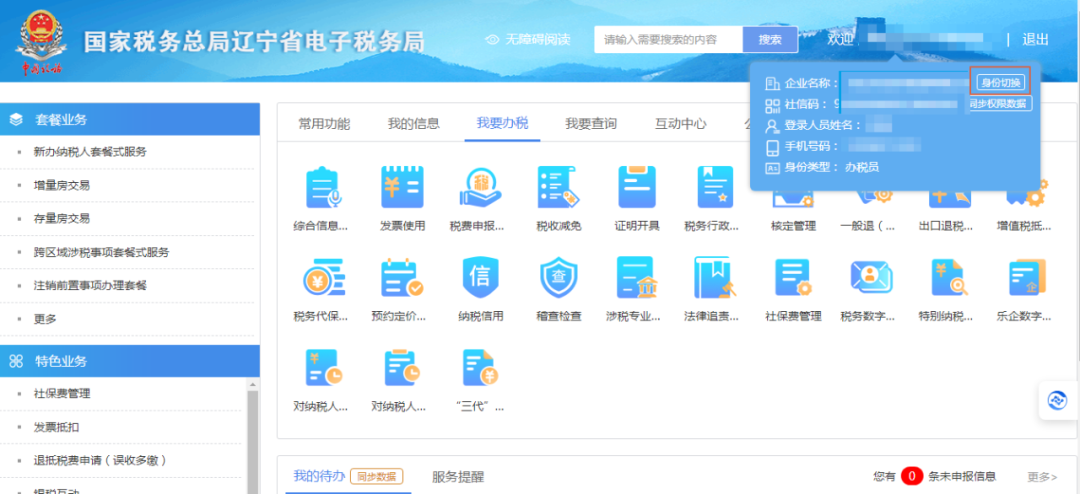Viewport: 1080px width, 494px height.
Task: Switch to the 我的信息 tab
Action: pos(413,124)
